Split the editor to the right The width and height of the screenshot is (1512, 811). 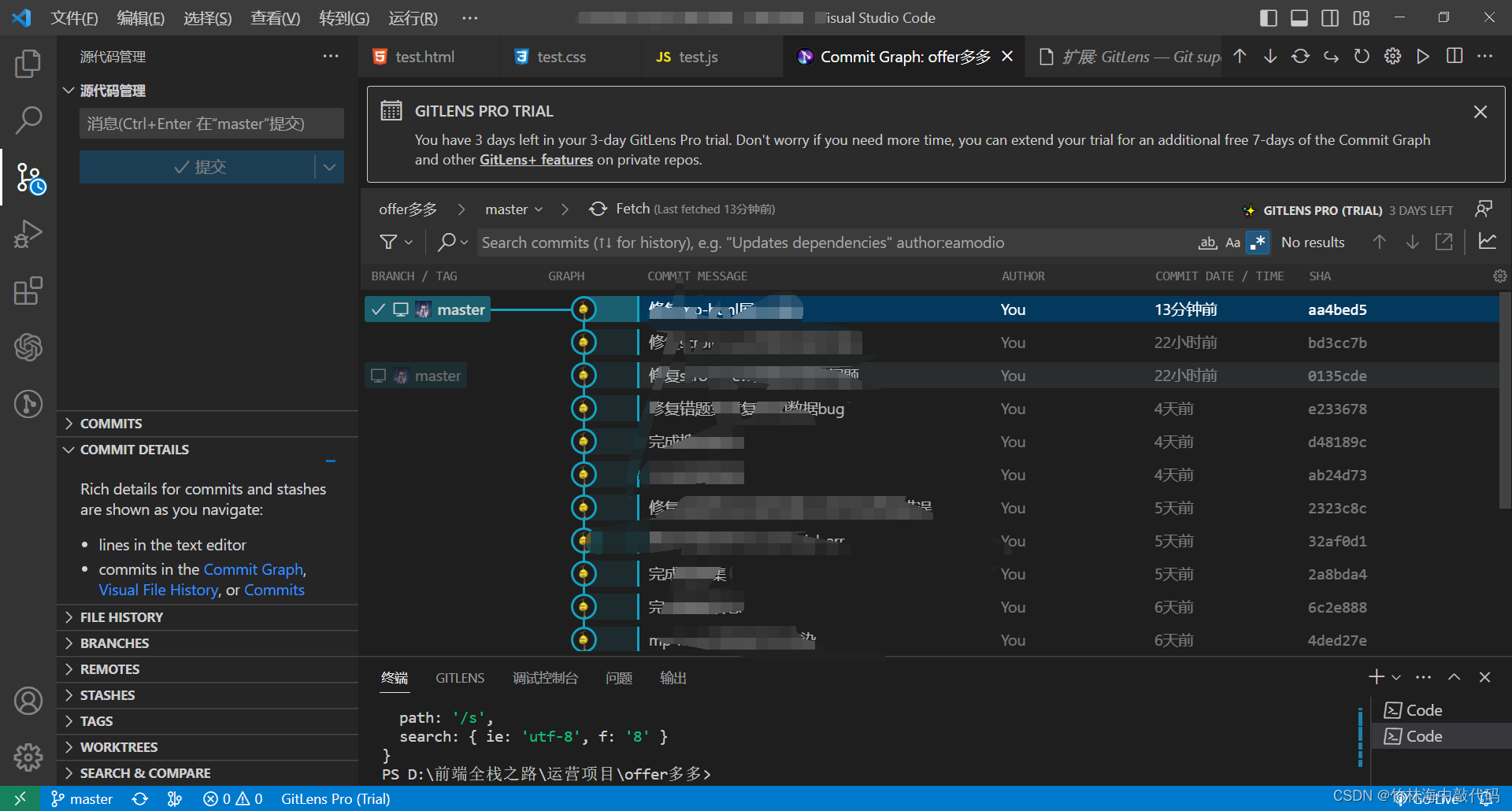click(x=1455, y=56)
